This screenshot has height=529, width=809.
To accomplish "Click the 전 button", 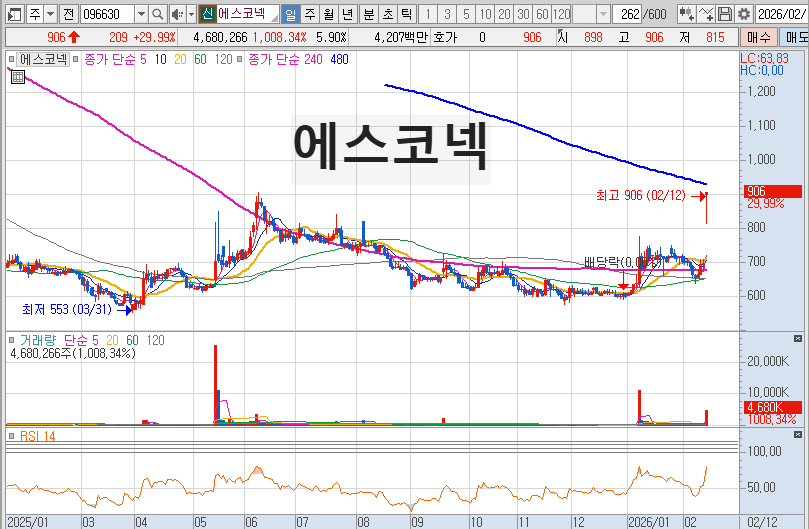I will pos(69,14).
